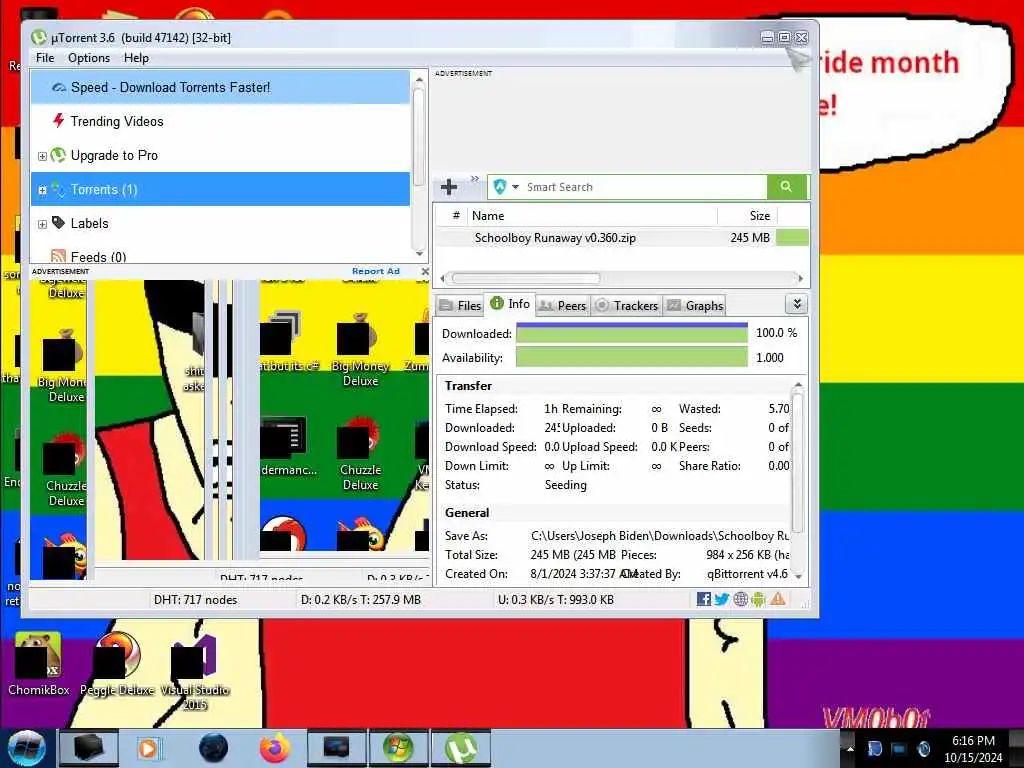The width and height of the screenshot is (1024, 768).
Task: Select the Torrents (1) category
Action: pyautogui.click(x=220, y=189)
